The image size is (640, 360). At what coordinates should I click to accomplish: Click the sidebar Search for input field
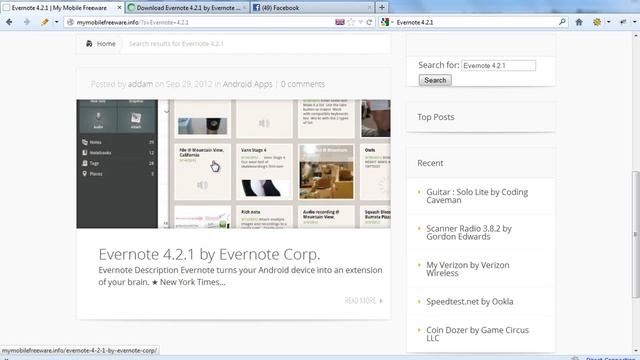coord(498,65)
